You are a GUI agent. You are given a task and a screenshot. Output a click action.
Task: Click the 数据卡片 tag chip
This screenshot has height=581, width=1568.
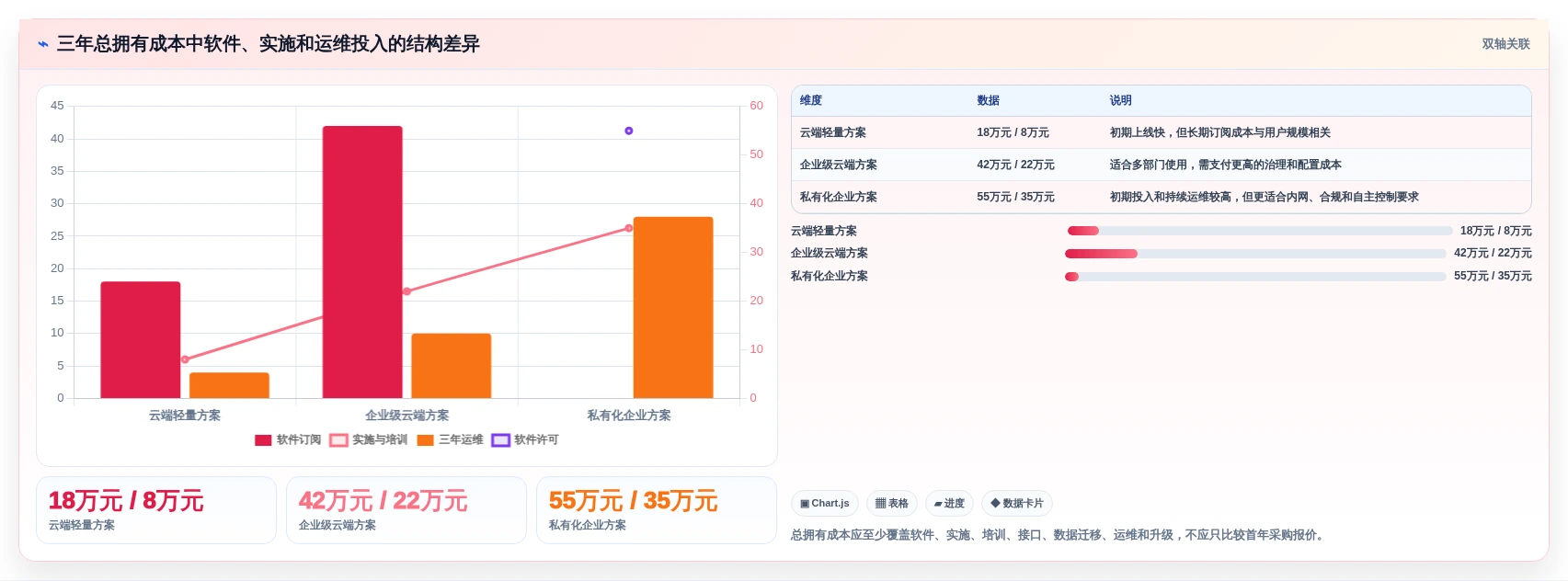pos(1017,504)
